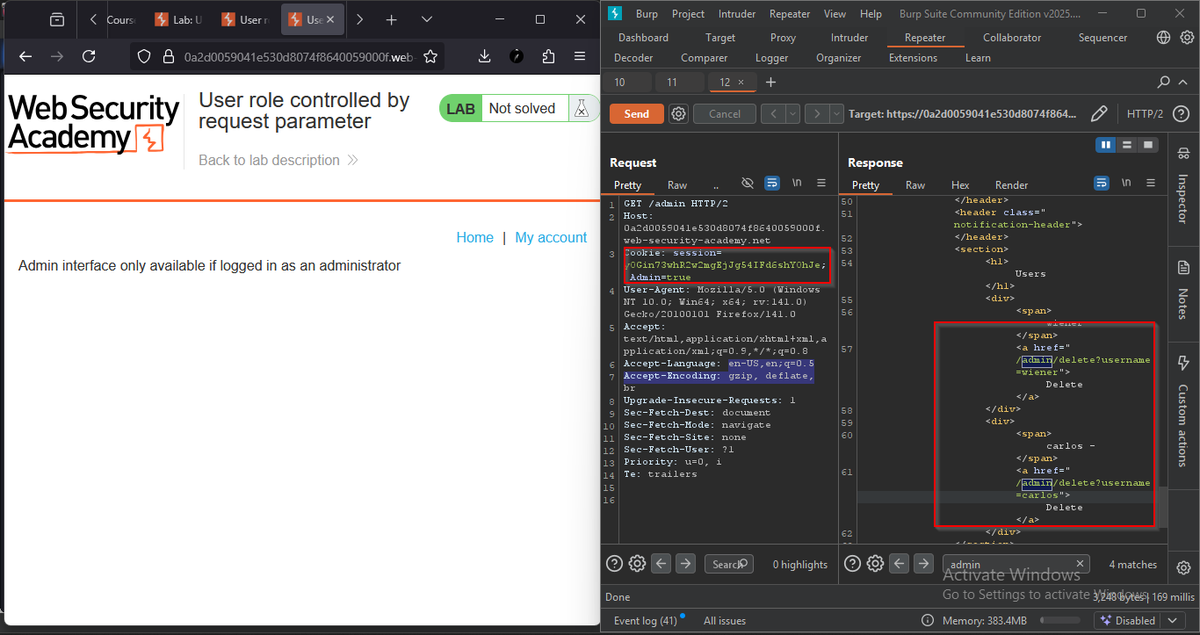Edit target with the pencil icon
The height and width of the screenshot is (635, 1200).
[x=1099, y=114]
